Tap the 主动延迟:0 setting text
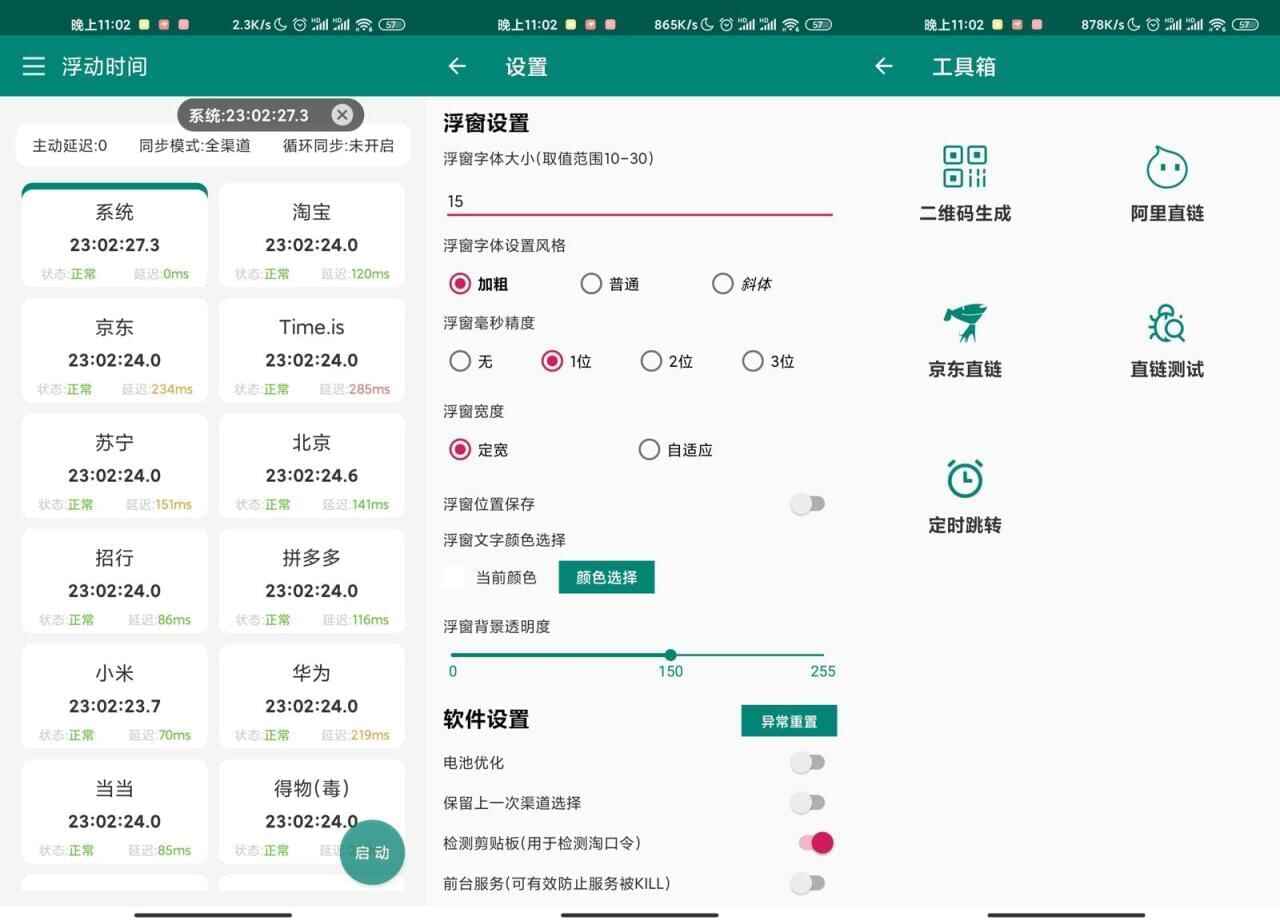 (70, 146)
